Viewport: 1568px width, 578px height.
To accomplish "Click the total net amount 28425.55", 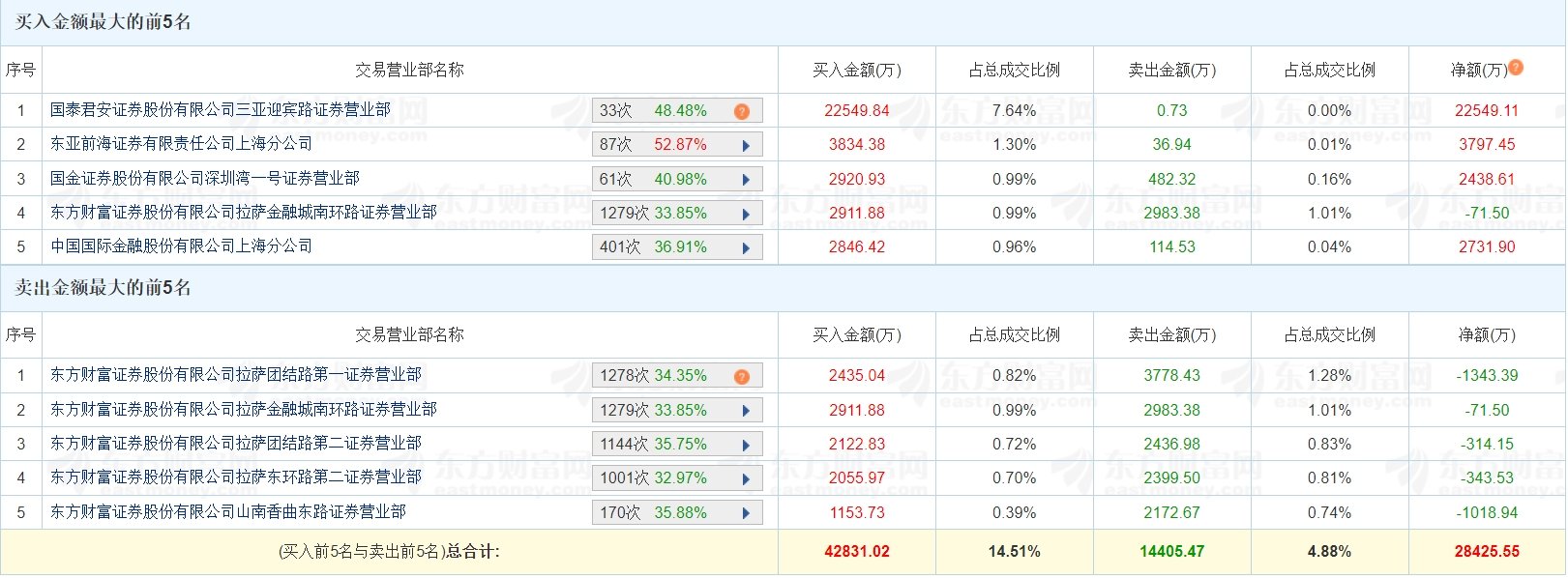I will click(1487, 551).
